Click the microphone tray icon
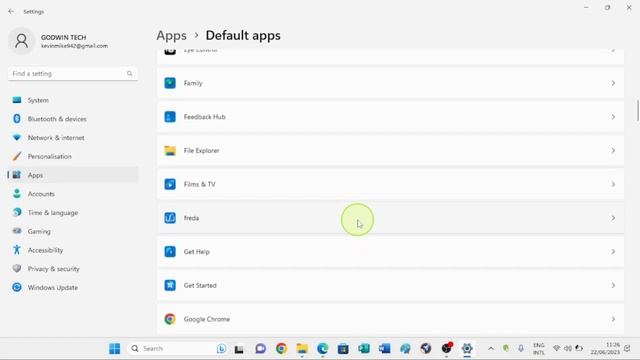640x360 pixels. tap(521, 349)
